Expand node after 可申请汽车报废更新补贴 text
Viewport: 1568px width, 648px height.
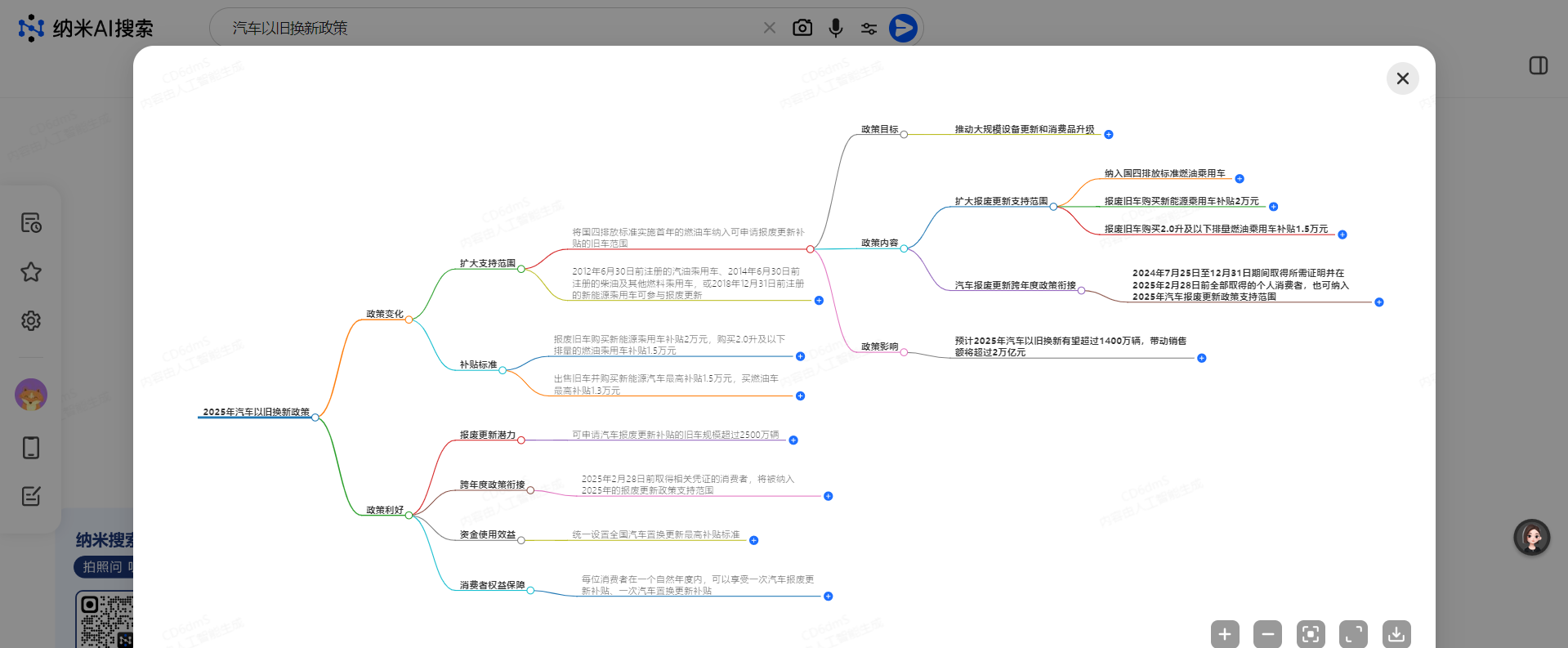point(793,440)
